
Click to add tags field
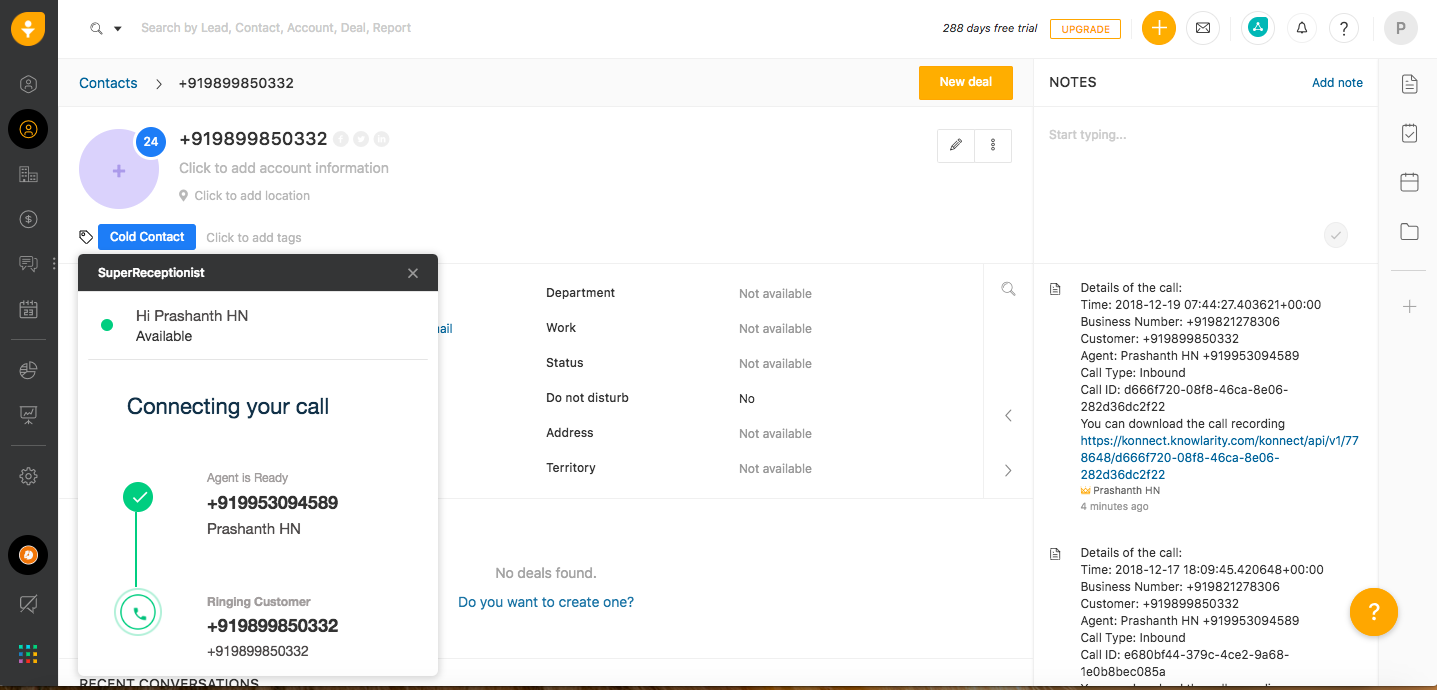[253, 238]
